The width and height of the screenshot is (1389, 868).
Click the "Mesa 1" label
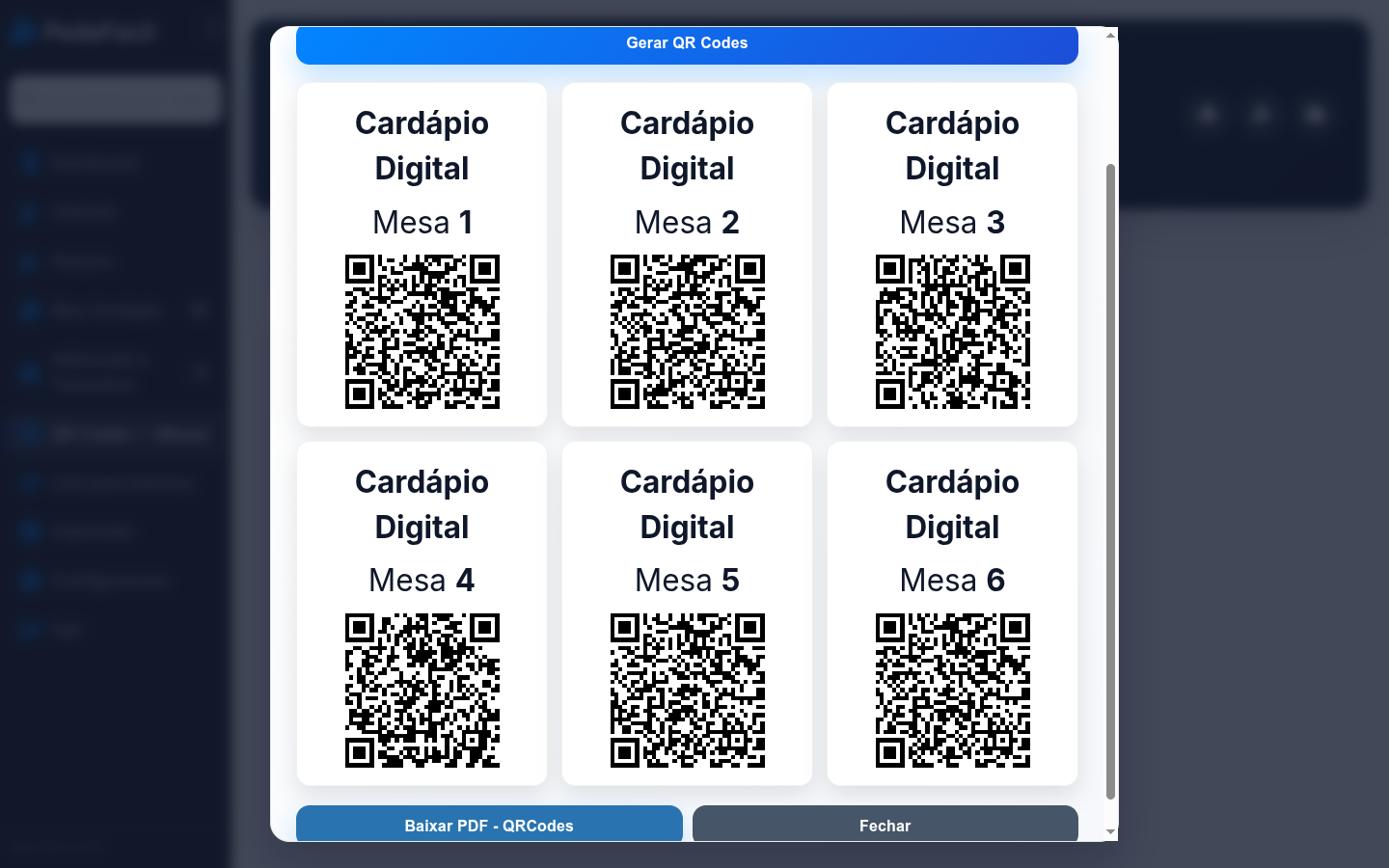pos(422,222)
